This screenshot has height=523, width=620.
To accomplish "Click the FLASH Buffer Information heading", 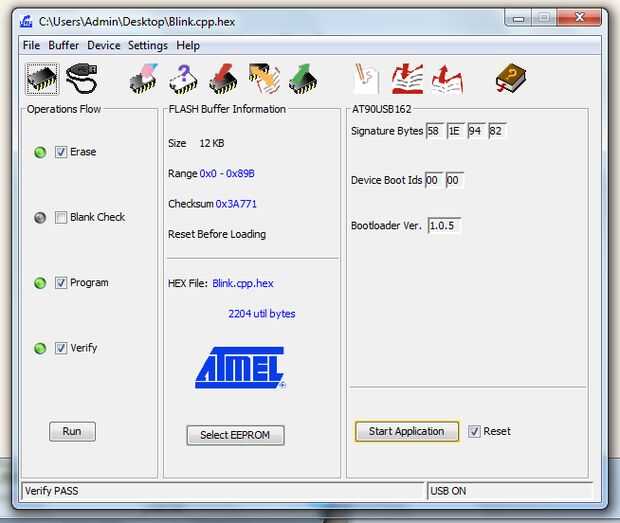I will pos(227,109).
